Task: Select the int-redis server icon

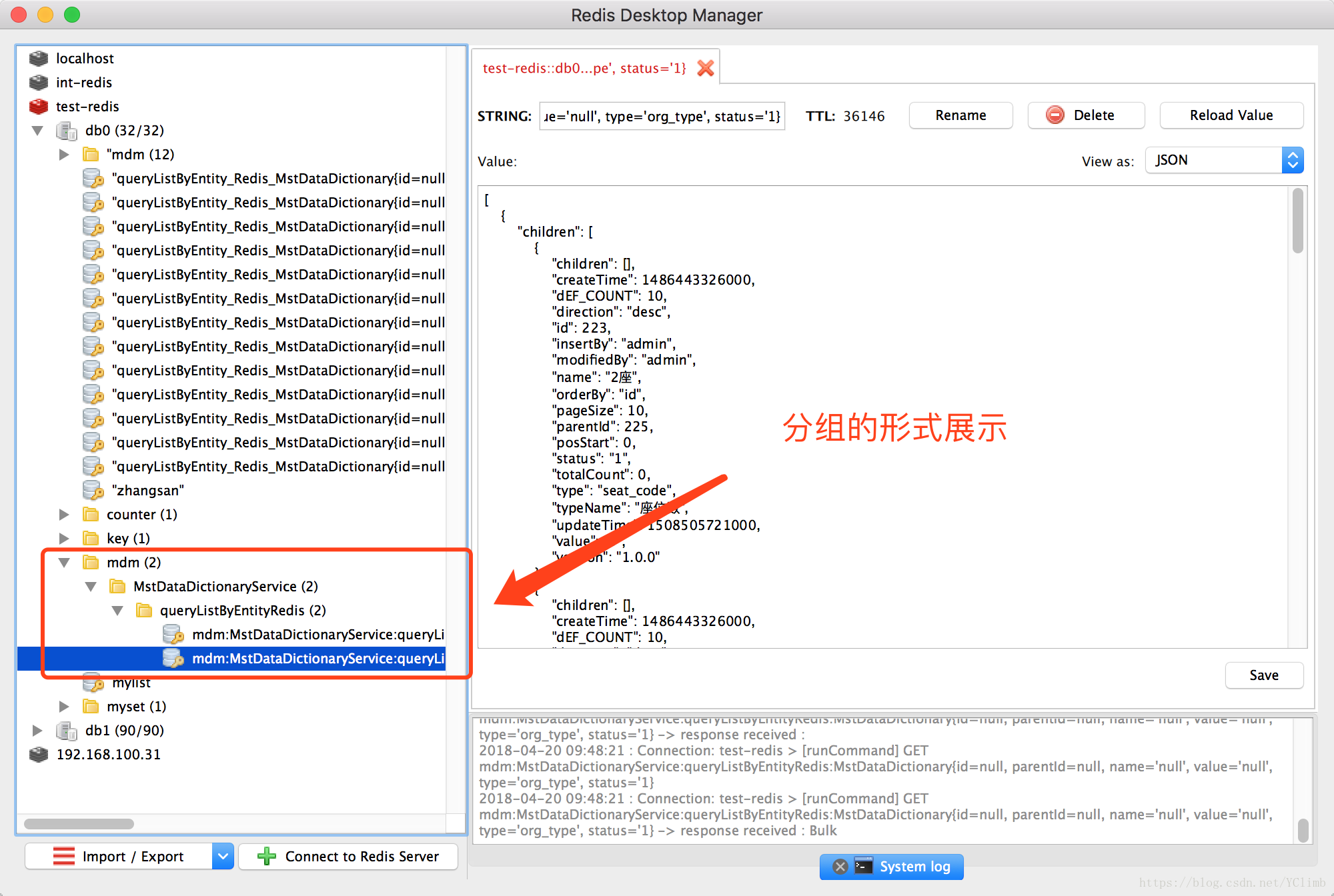Action: click(39, 83)
